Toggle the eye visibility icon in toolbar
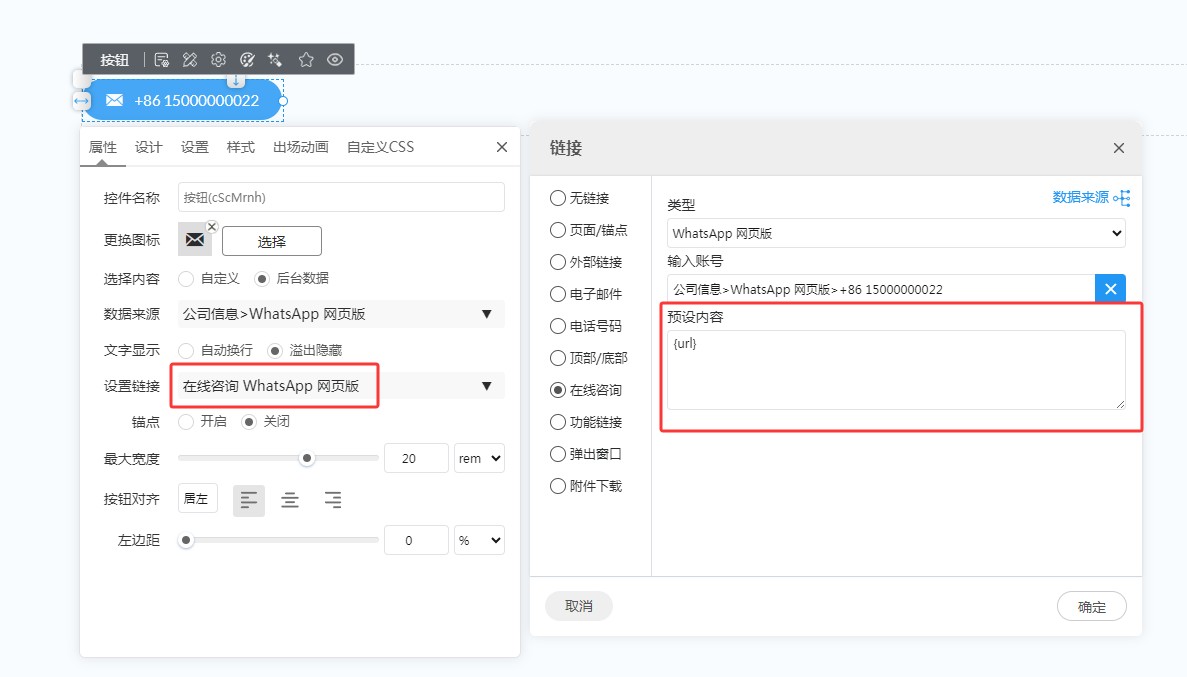This screenshot has width=1187, height=677. coord(335,60)
